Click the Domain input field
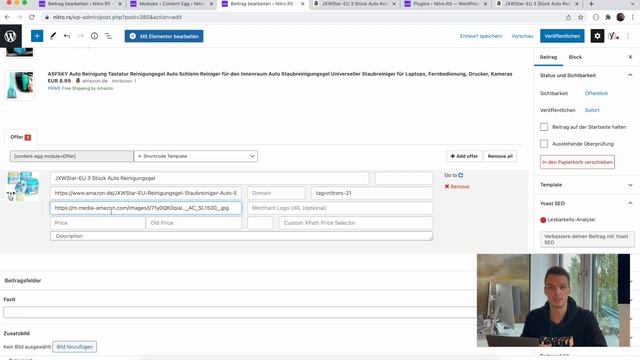The image size is (640, 360). click(276, 193)
